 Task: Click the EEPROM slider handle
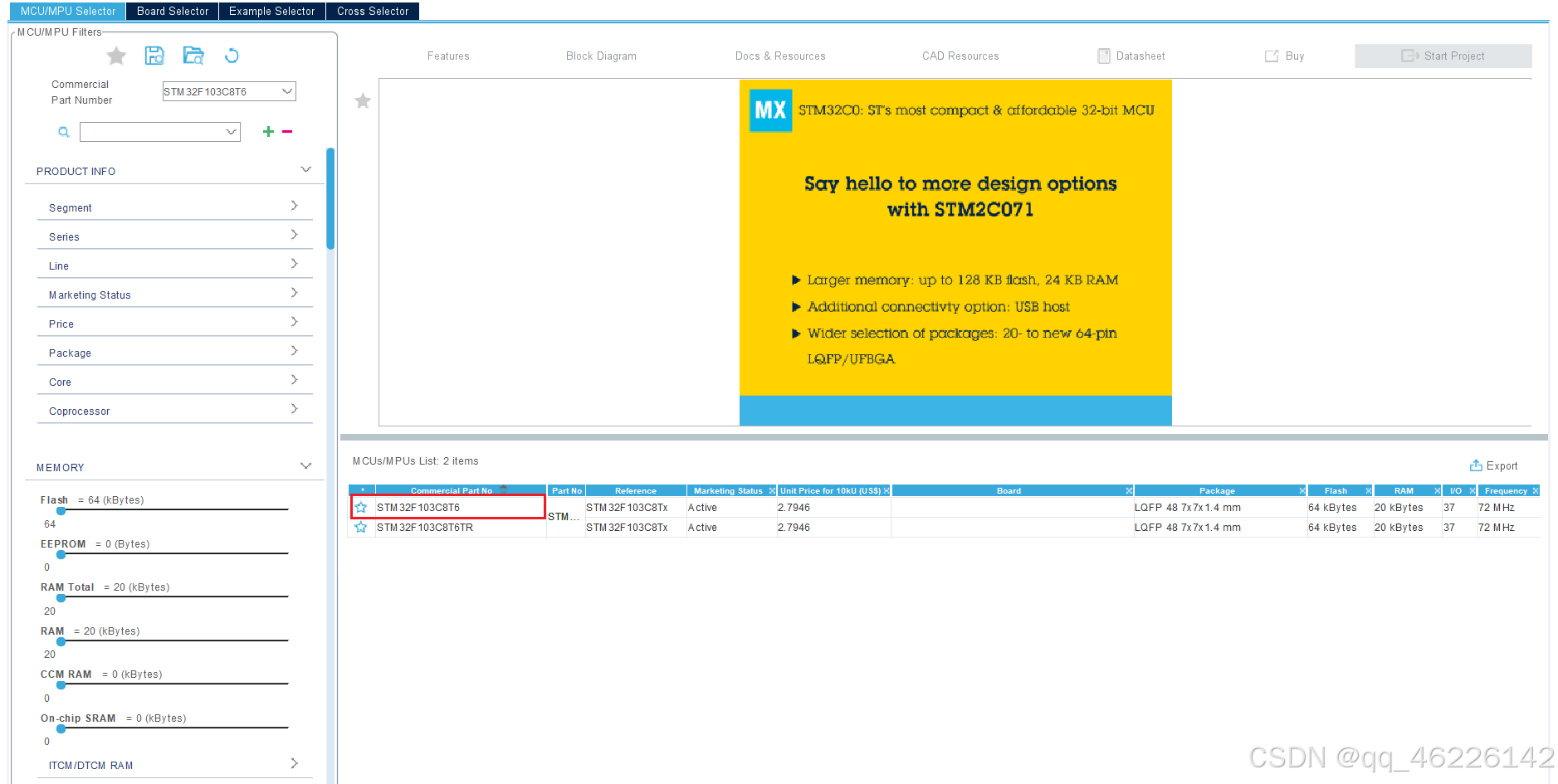(61, 554)
